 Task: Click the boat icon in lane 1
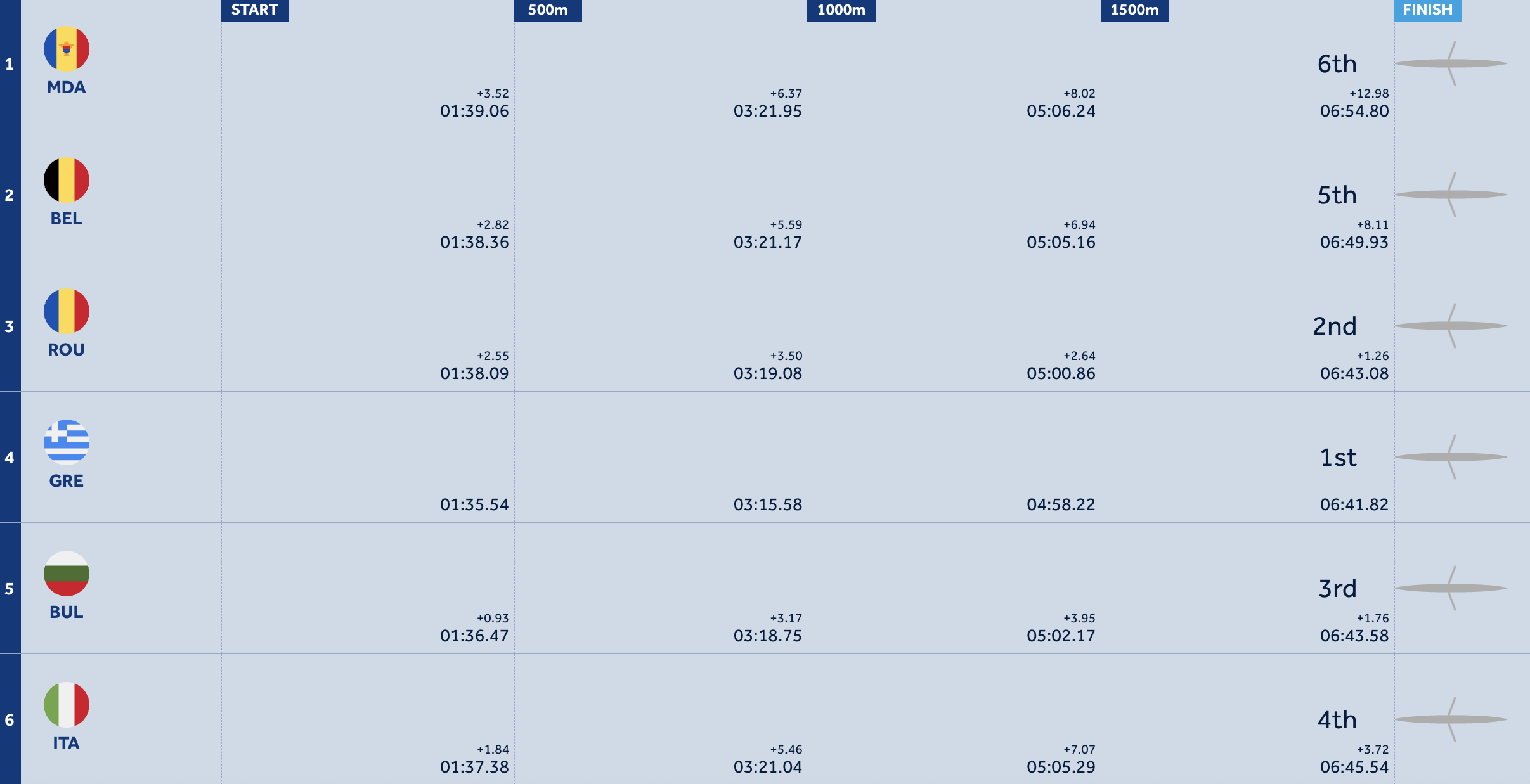[1451, 63]
